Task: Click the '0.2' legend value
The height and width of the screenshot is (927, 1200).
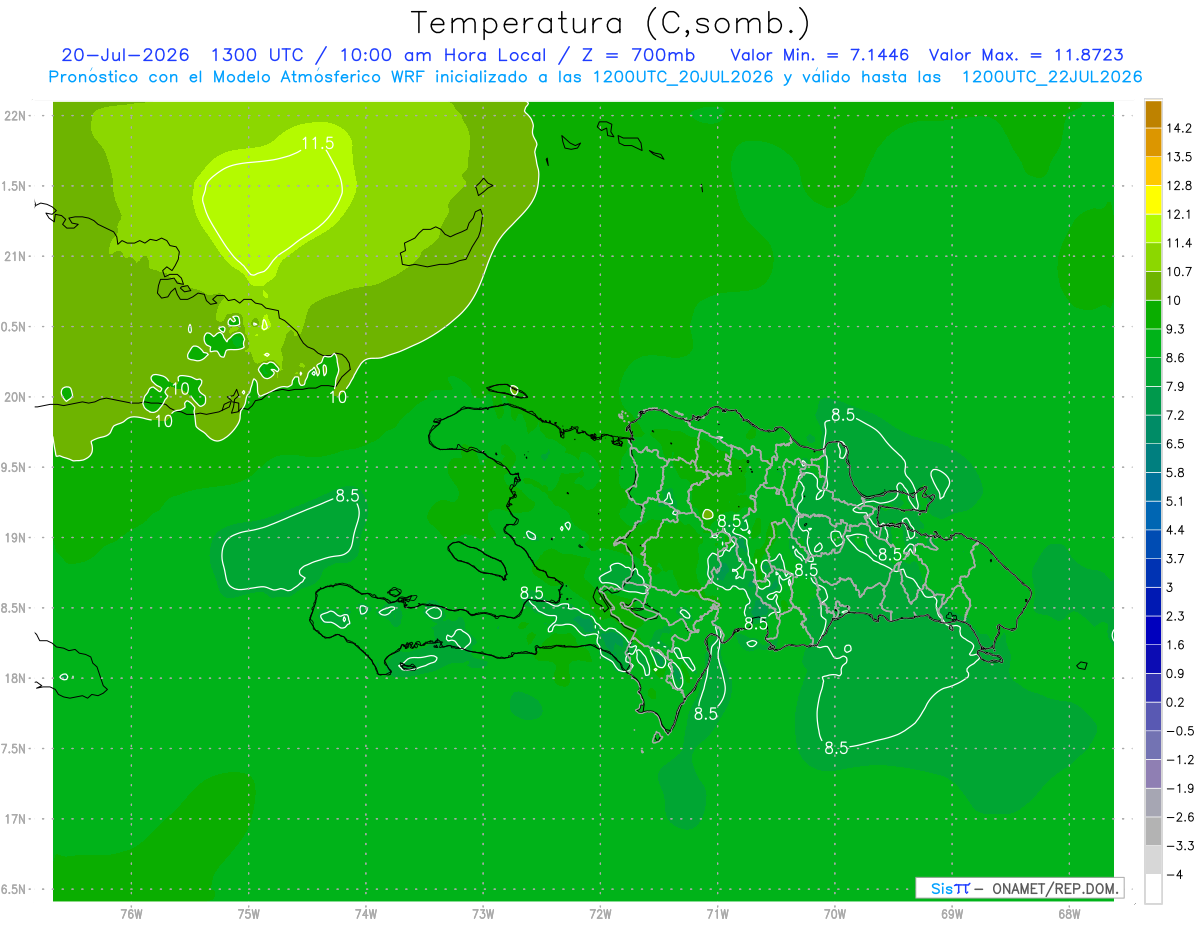Action: point(1176,702)
